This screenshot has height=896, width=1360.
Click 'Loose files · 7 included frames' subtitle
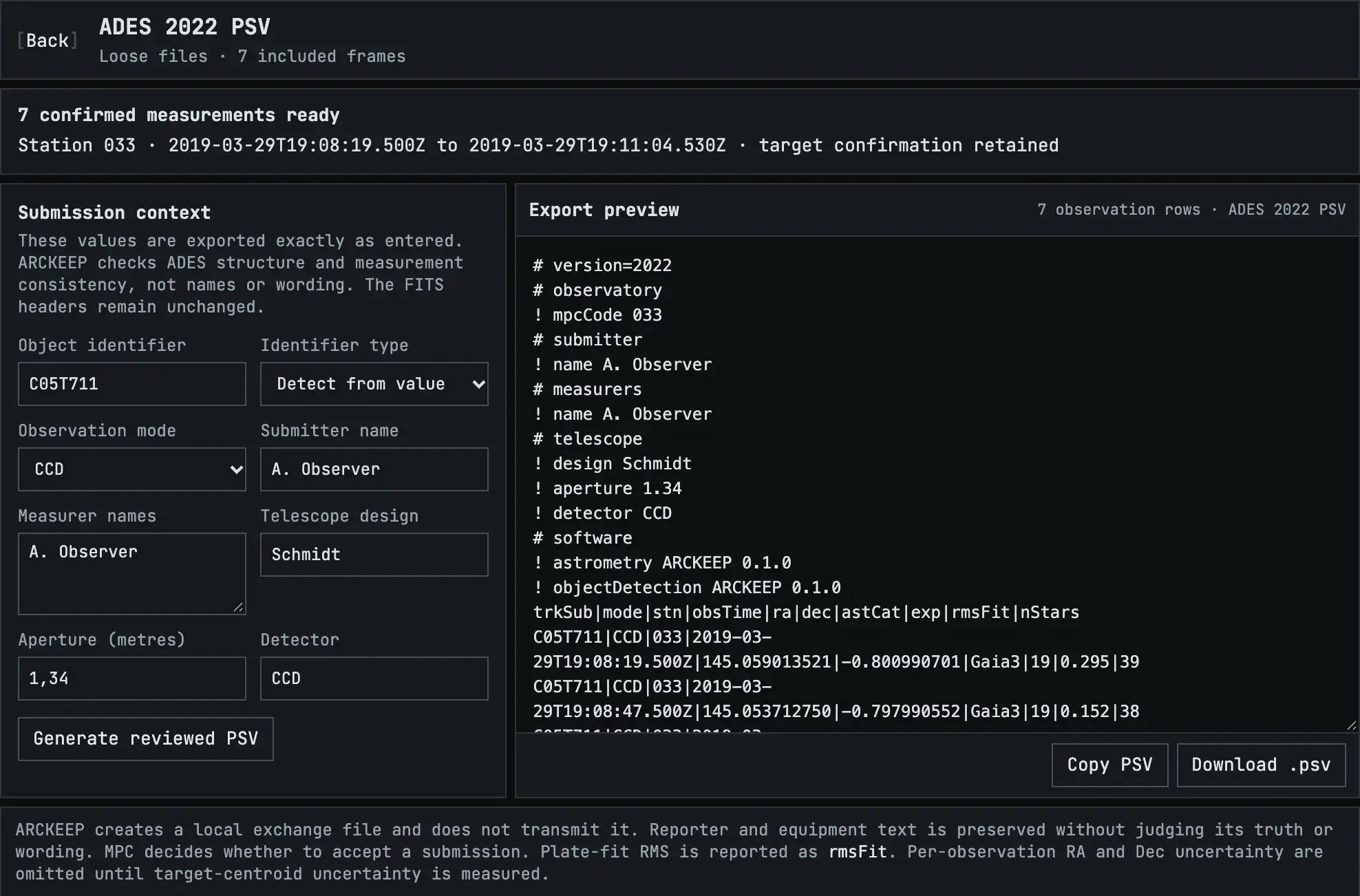253,56
